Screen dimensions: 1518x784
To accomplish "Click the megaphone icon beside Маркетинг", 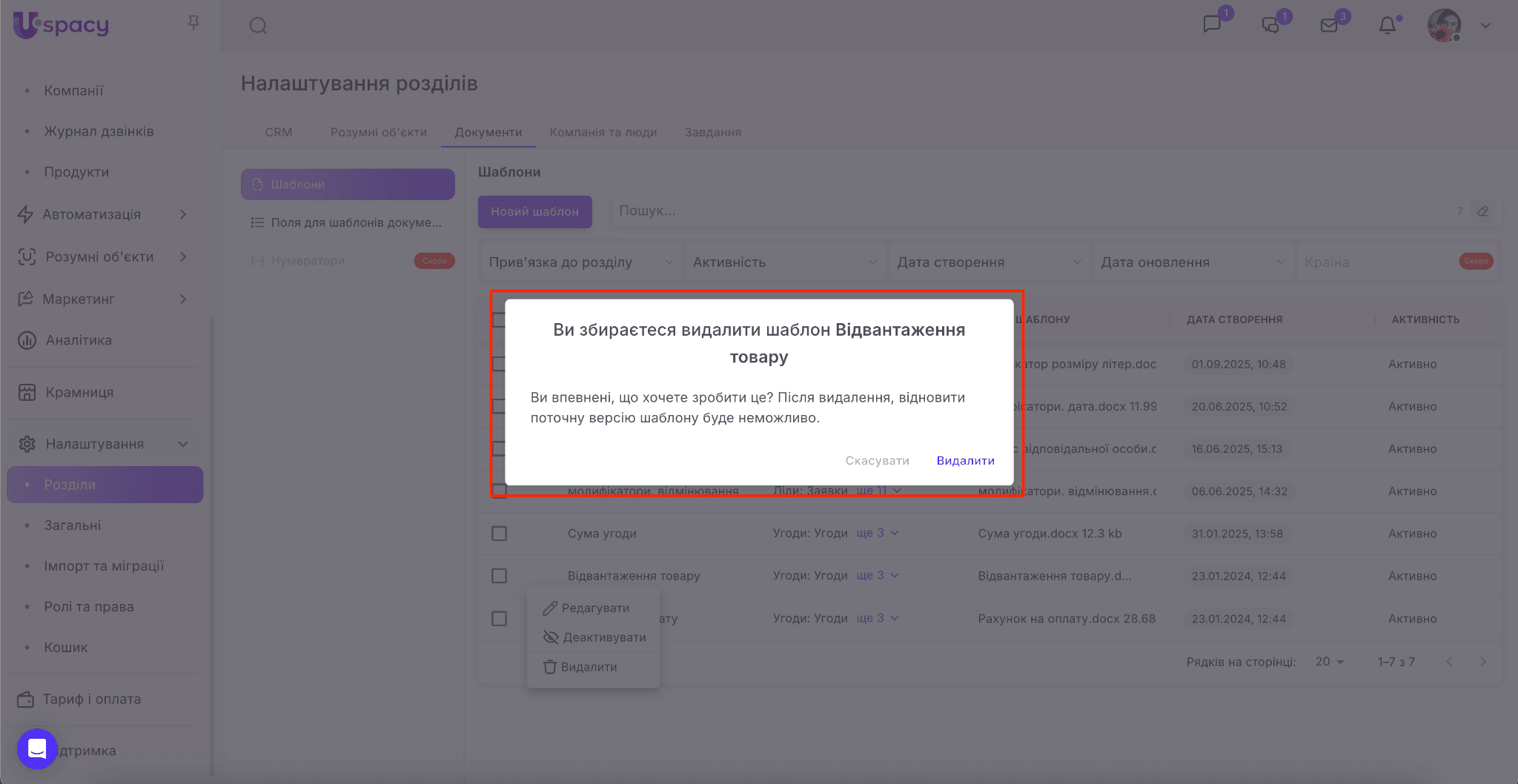I will point(26,299).
